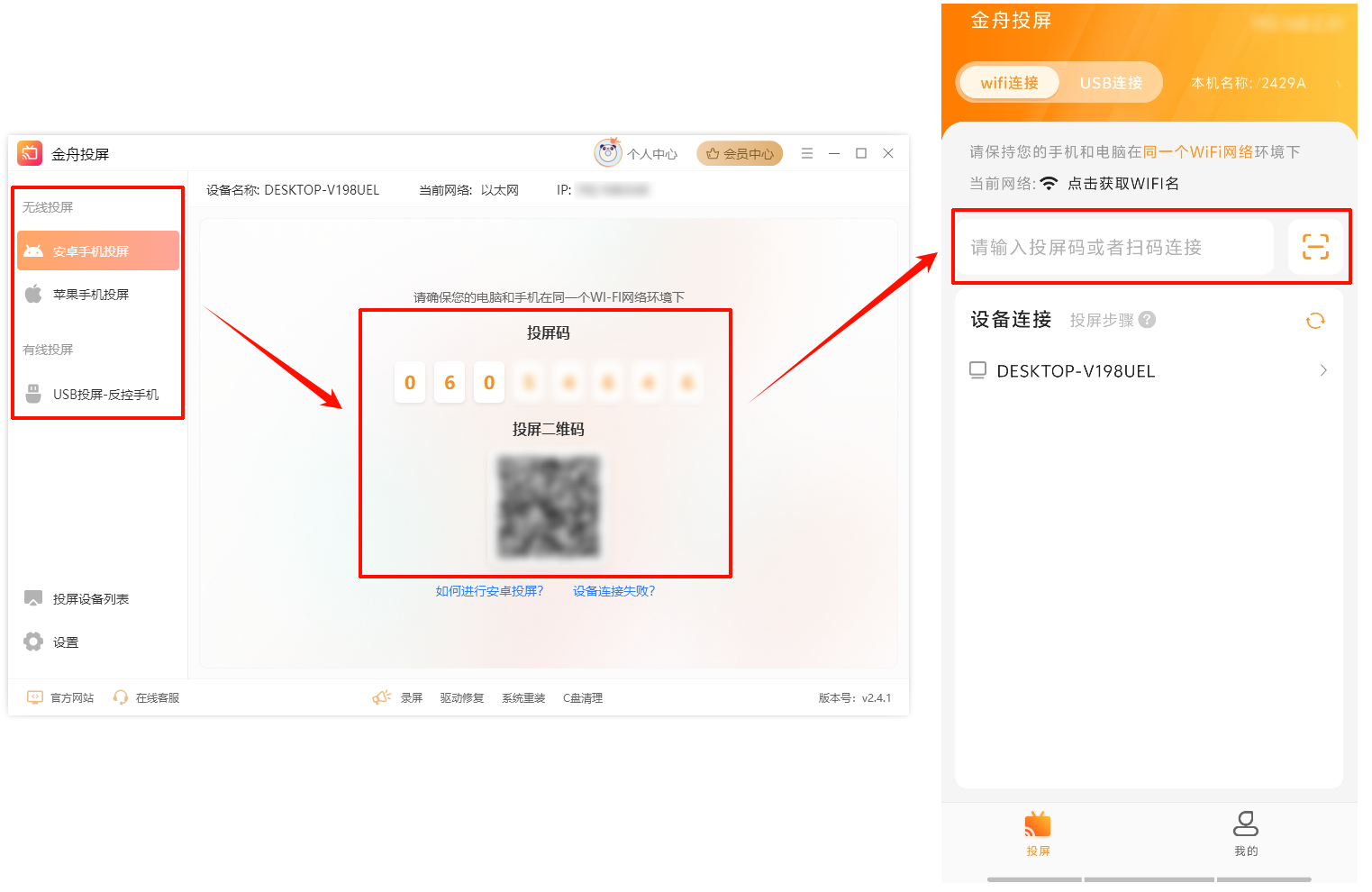Open the 设置 settings page
1372x892 pixels.
click(67, 642)
